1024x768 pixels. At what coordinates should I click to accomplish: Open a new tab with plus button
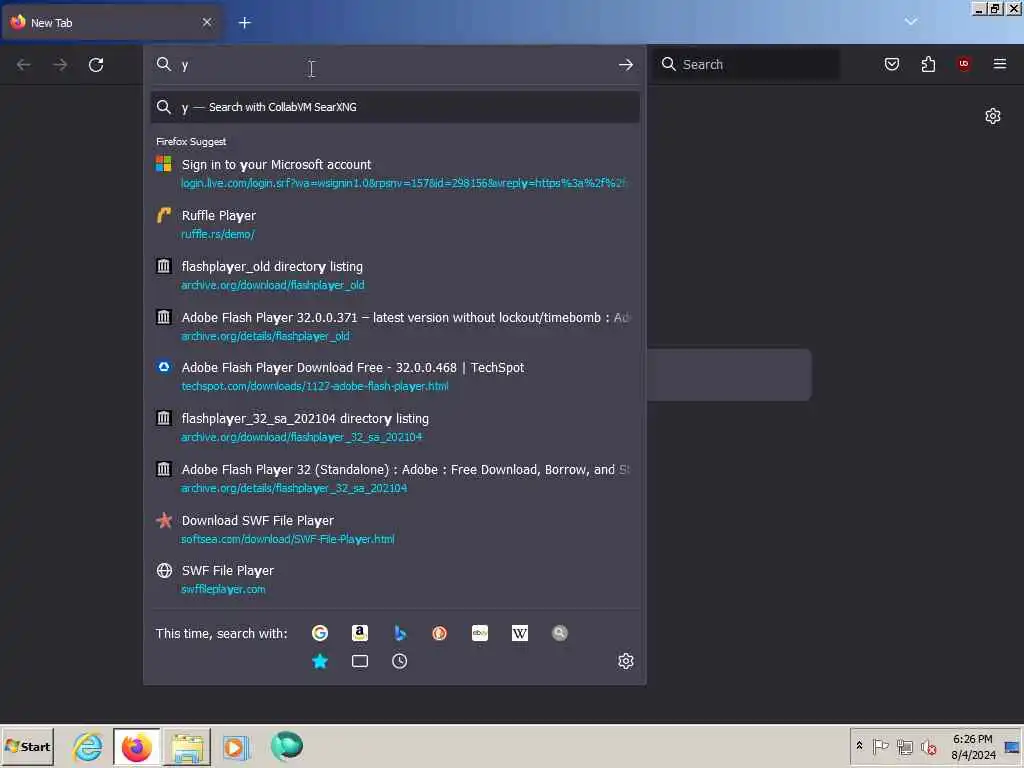[x=244, y=23]
